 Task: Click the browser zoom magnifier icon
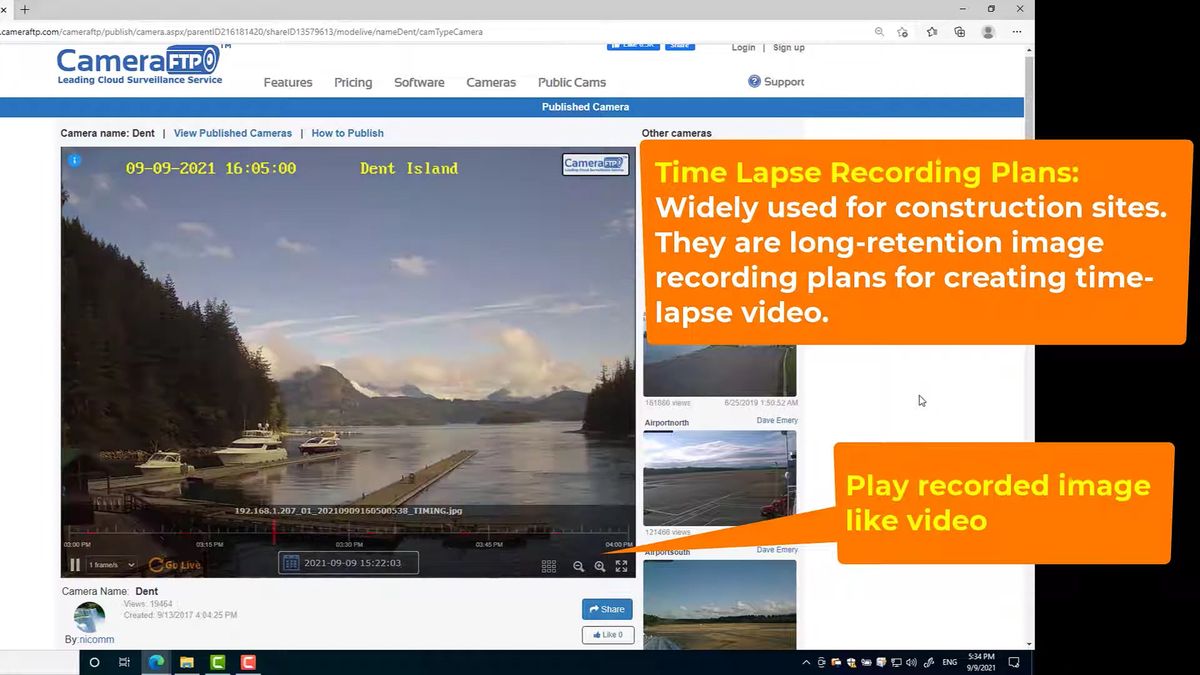(879, 32)
